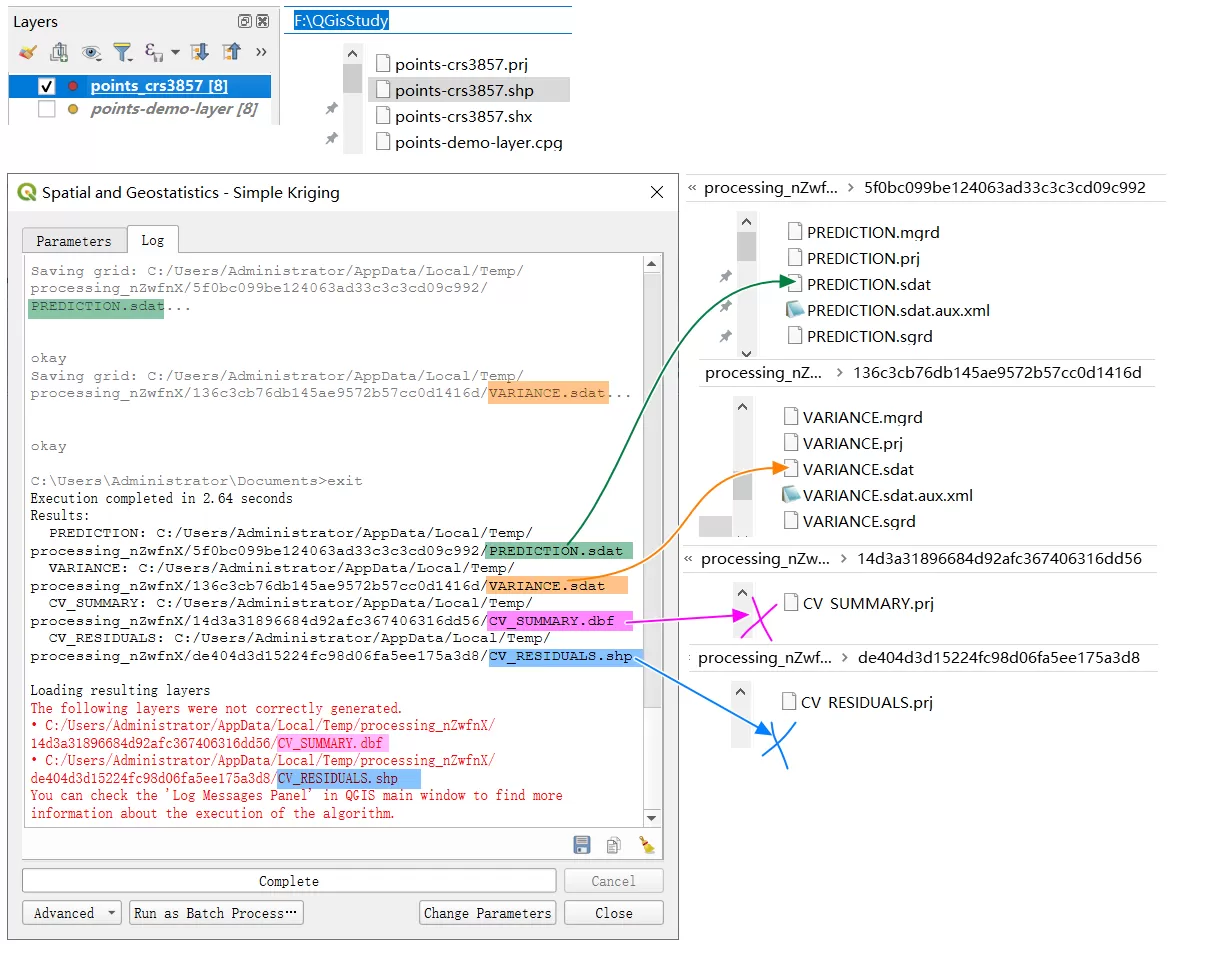Copy the log contents to clipboard
Viewport: 1216px width, 967px height.
[x=613, y=845]
